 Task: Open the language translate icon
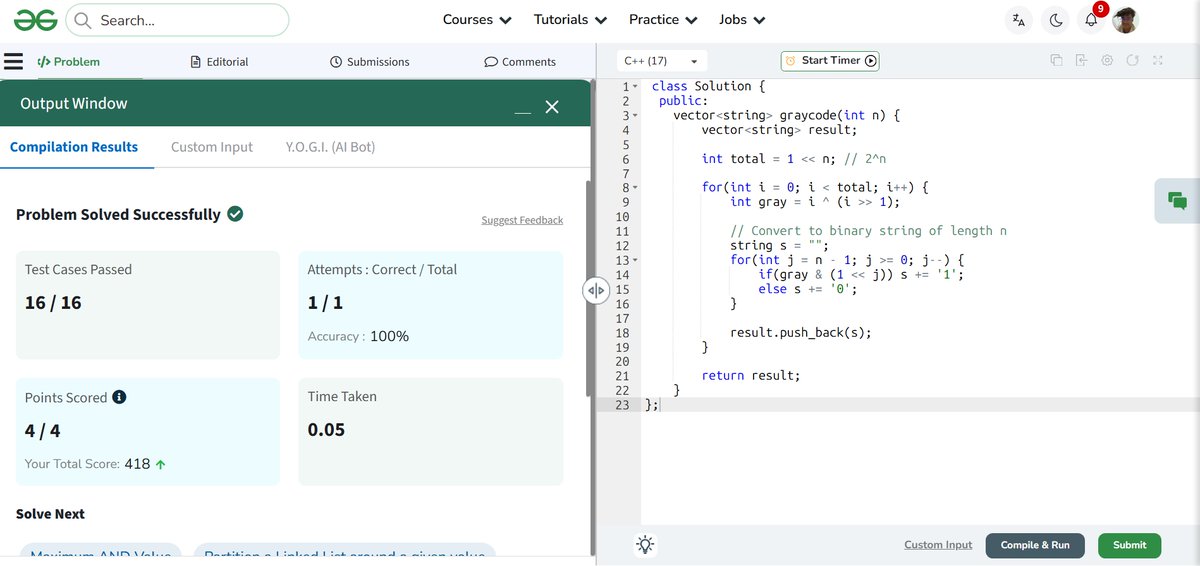[x=1018, y=20]
